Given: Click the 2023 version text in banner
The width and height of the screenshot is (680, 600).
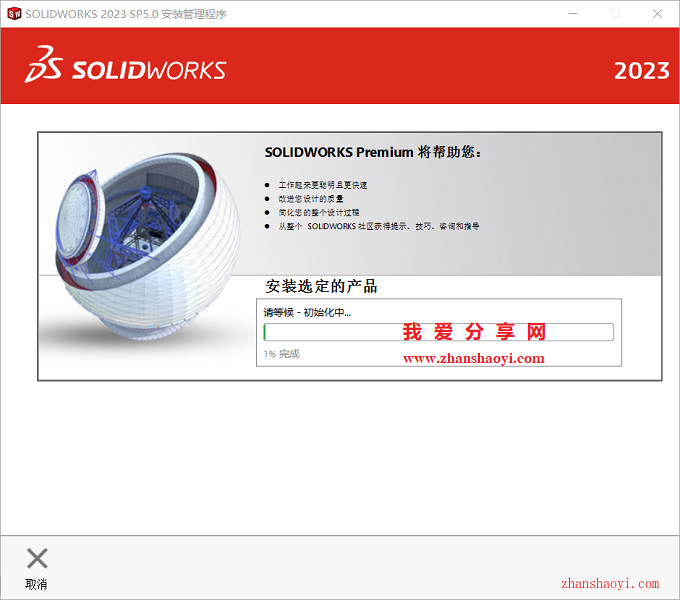Looking at the screenshot, I should (641, 71).
